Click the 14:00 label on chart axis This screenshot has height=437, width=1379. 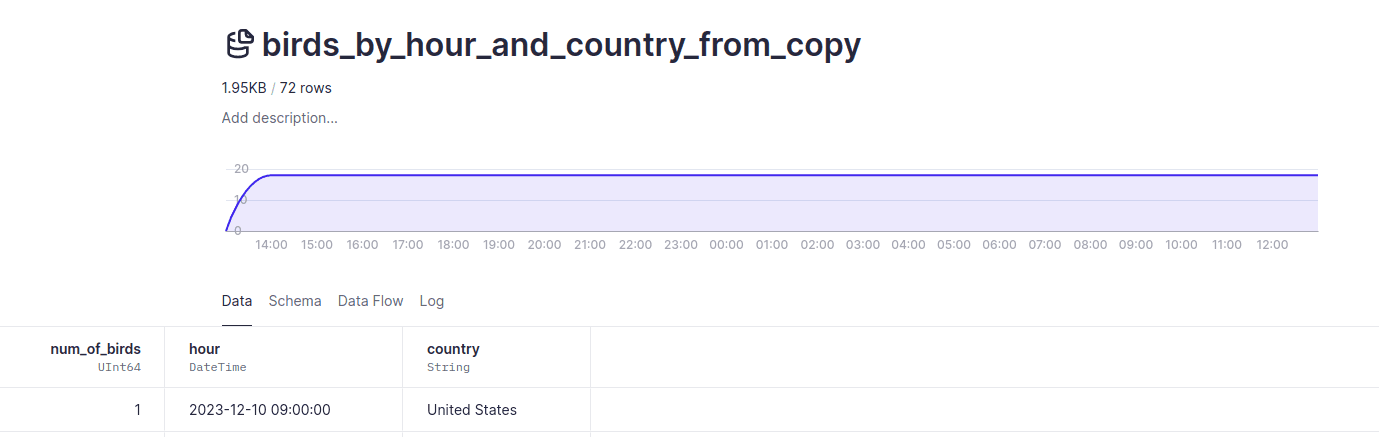272,245
